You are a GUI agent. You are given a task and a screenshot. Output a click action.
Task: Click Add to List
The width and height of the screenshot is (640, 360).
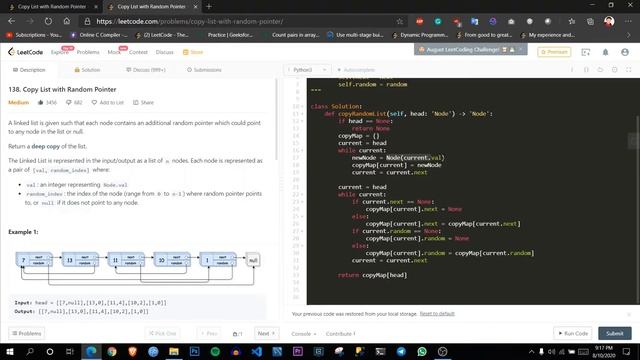coord(108,102)
